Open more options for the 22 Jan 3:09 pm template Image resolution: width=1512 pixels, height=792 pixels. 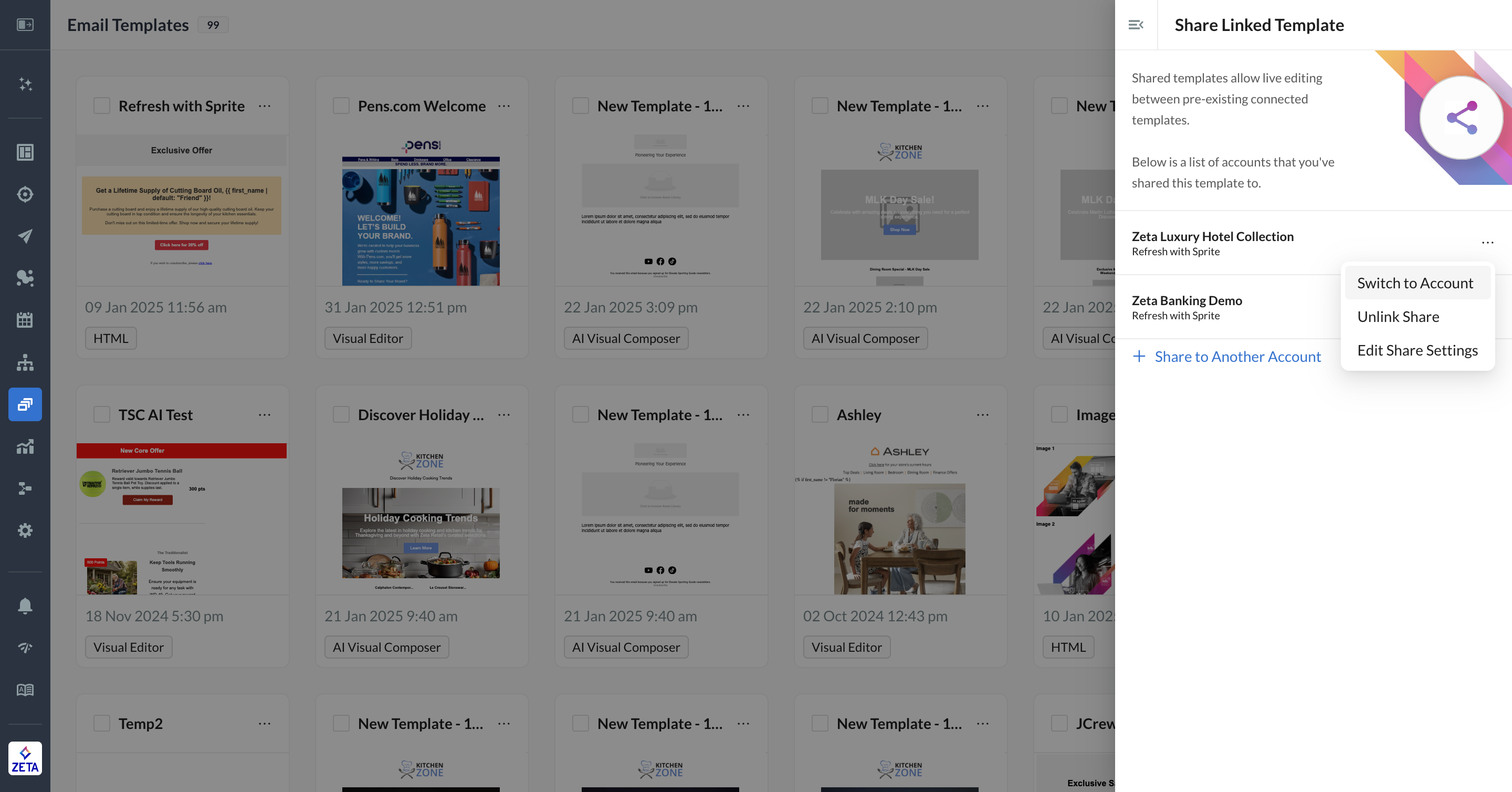point(744,106)
